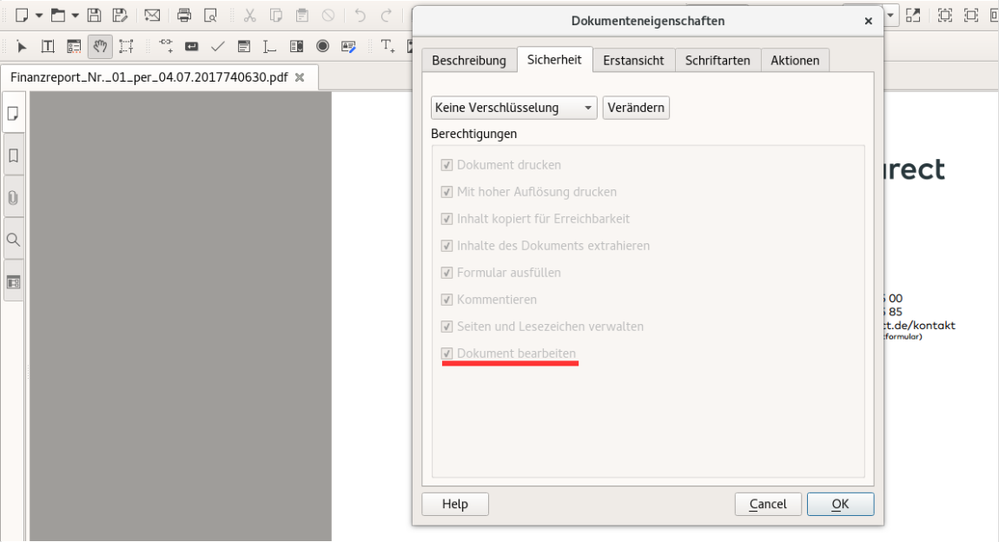The height and width of the screenshot is (542, 999).
Task: Select the Edit text tool
Action: point(47,46)
